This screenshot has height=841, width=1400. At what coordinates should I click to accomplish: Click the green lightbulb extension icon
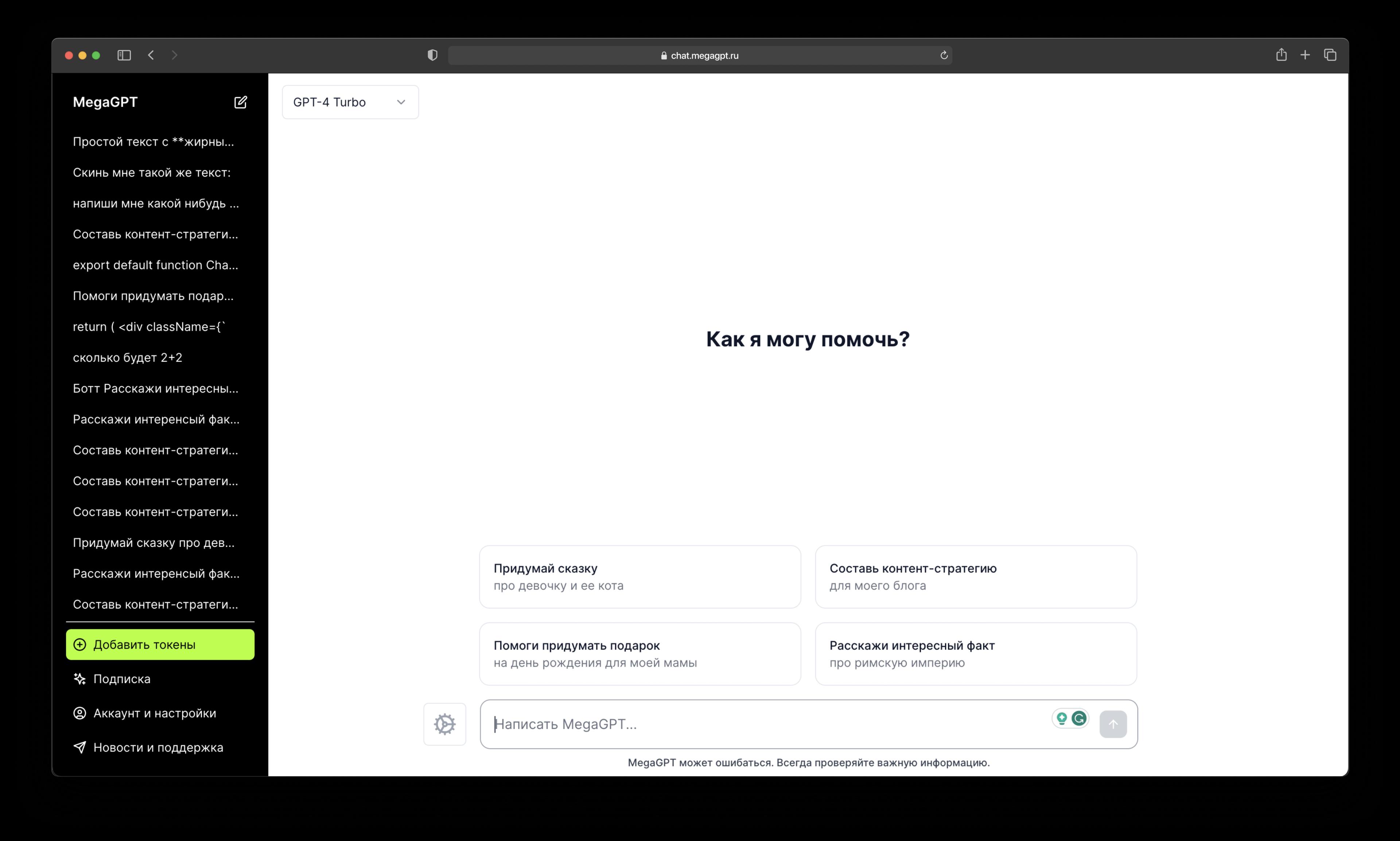point(1062,719)
